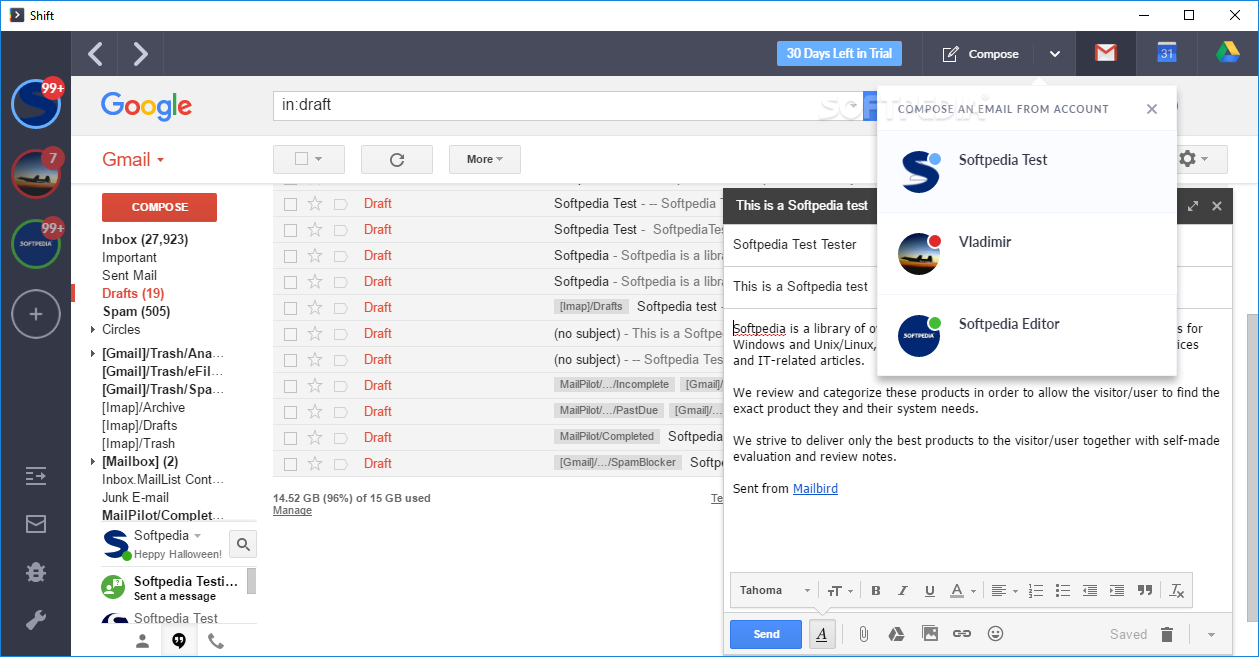The image size is (1259, 657).
Task: Open the Tahoma font dropdown
Action: coord(775,591)
